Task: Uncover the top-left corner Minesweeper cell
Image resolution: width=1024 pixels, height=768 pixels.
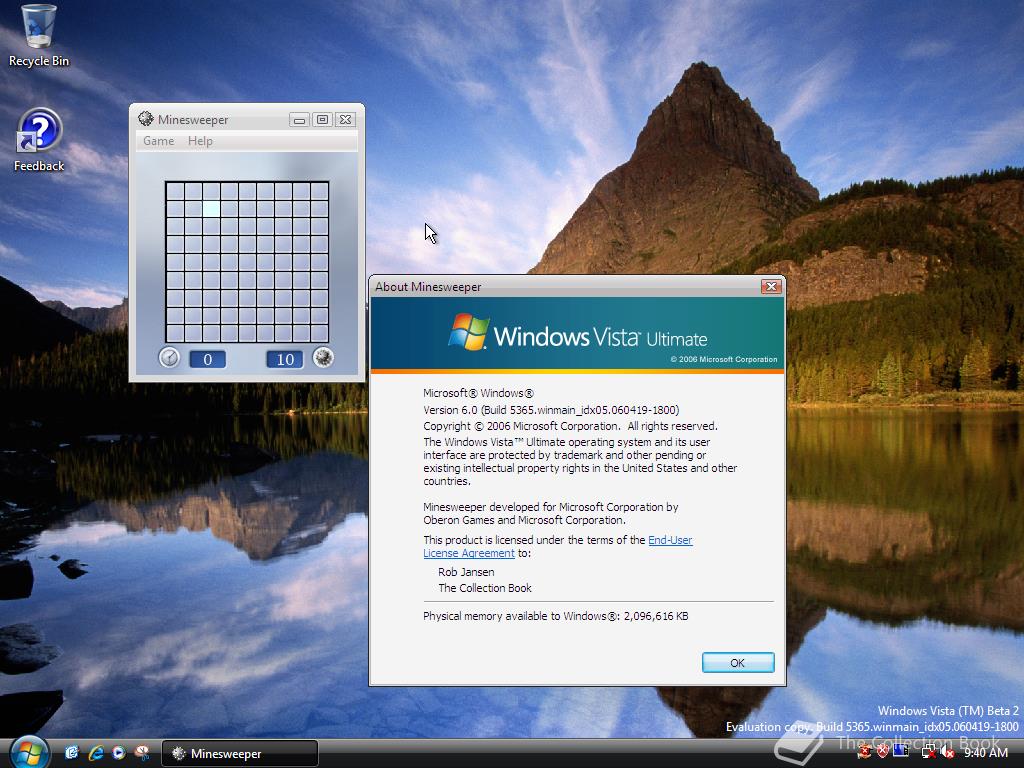Action: pyautogui.click(x=175, y=191)
